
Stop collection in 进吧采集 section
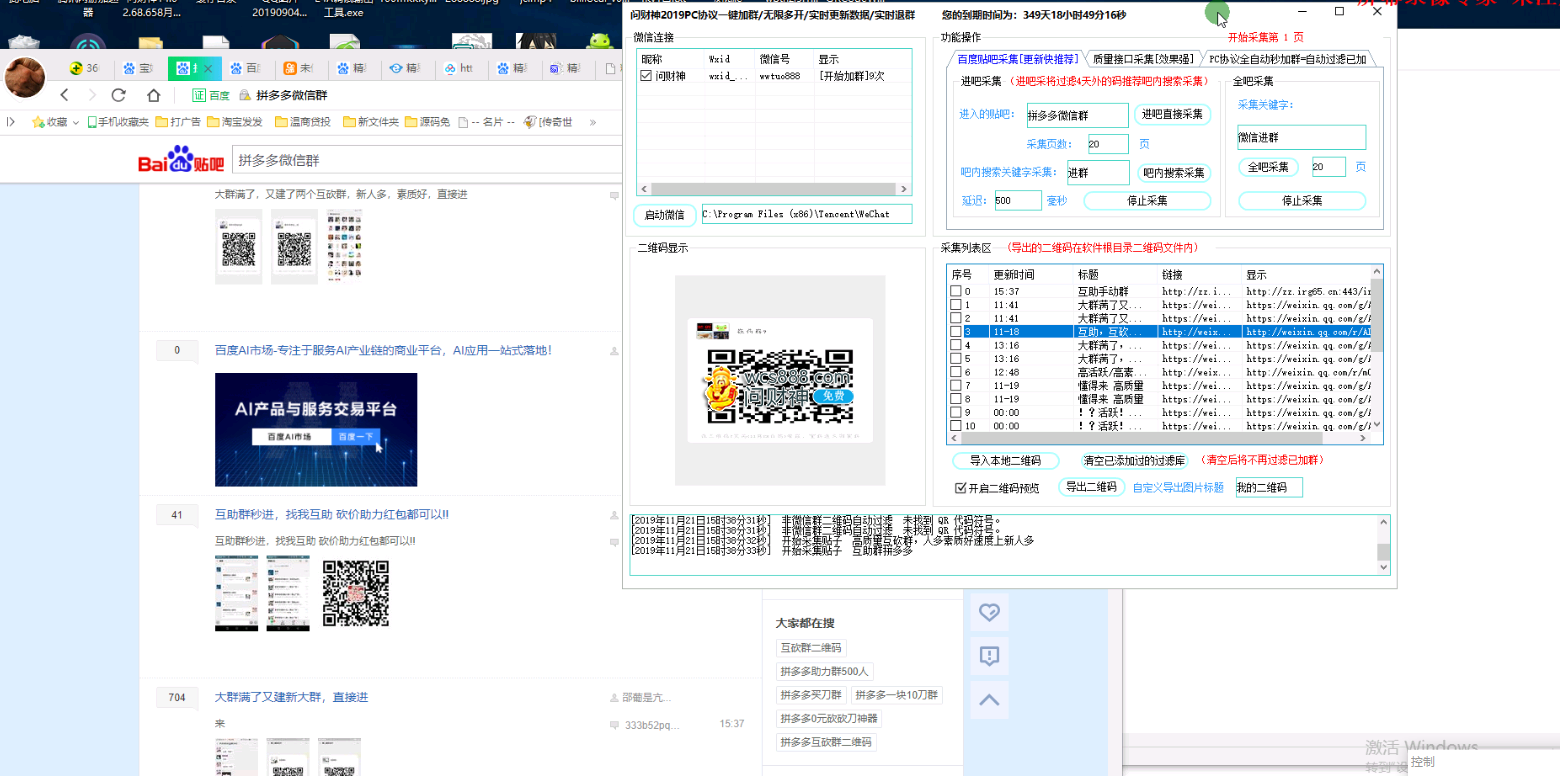pos(1147,201)
